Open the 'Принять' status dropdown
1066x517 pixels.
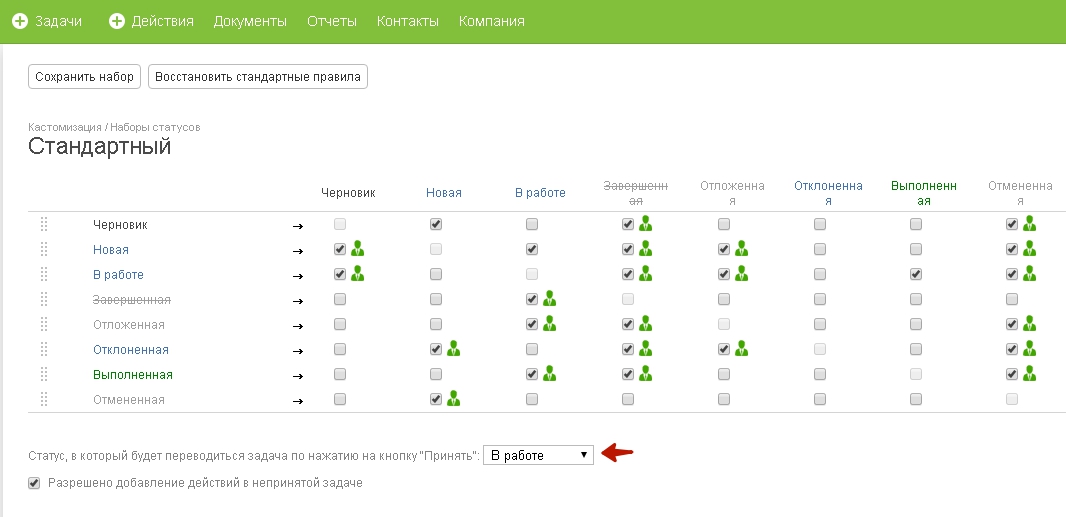(538, 455)
